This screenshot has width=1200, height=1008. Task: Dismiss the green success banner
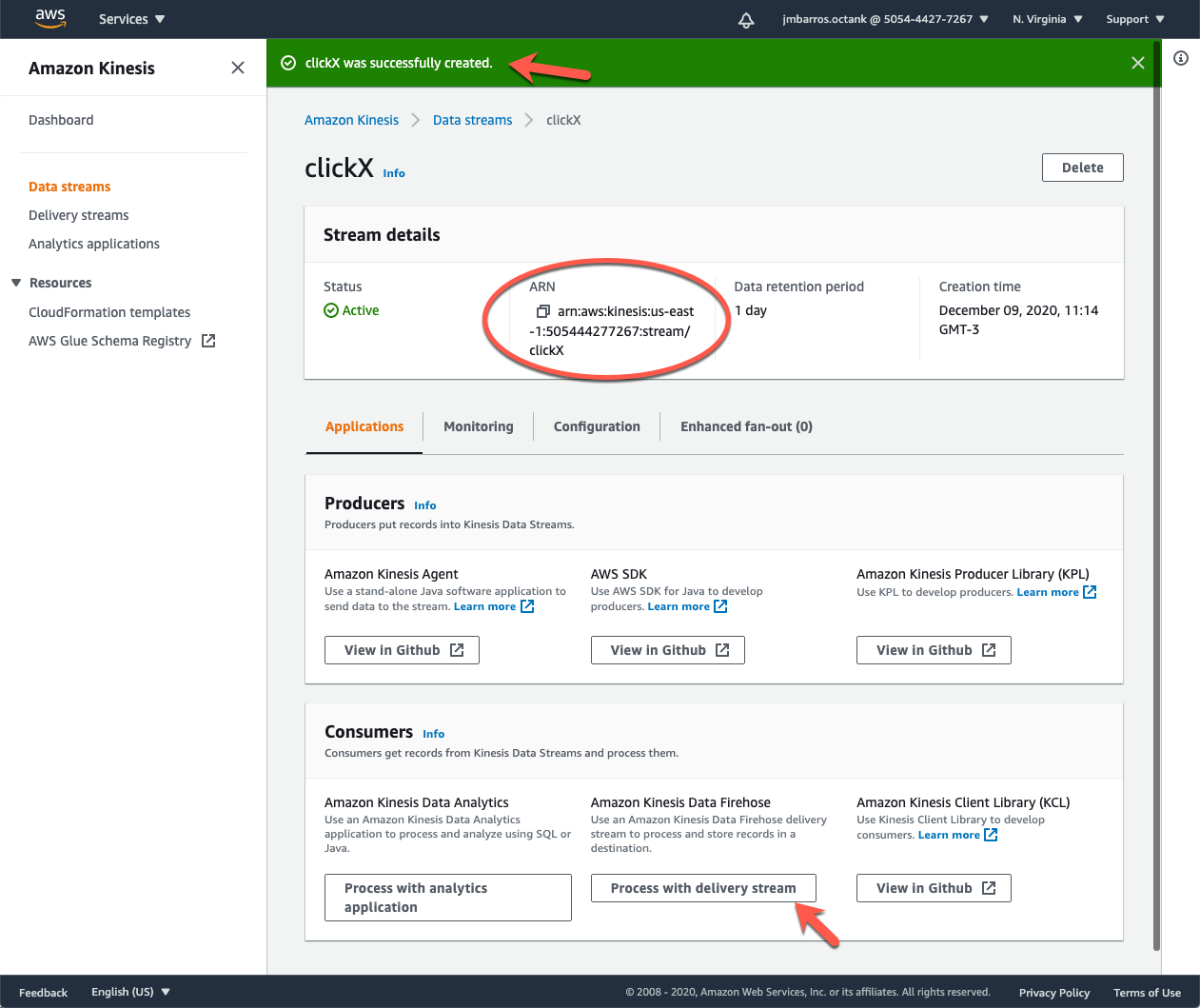click(x=1137, y=63)
